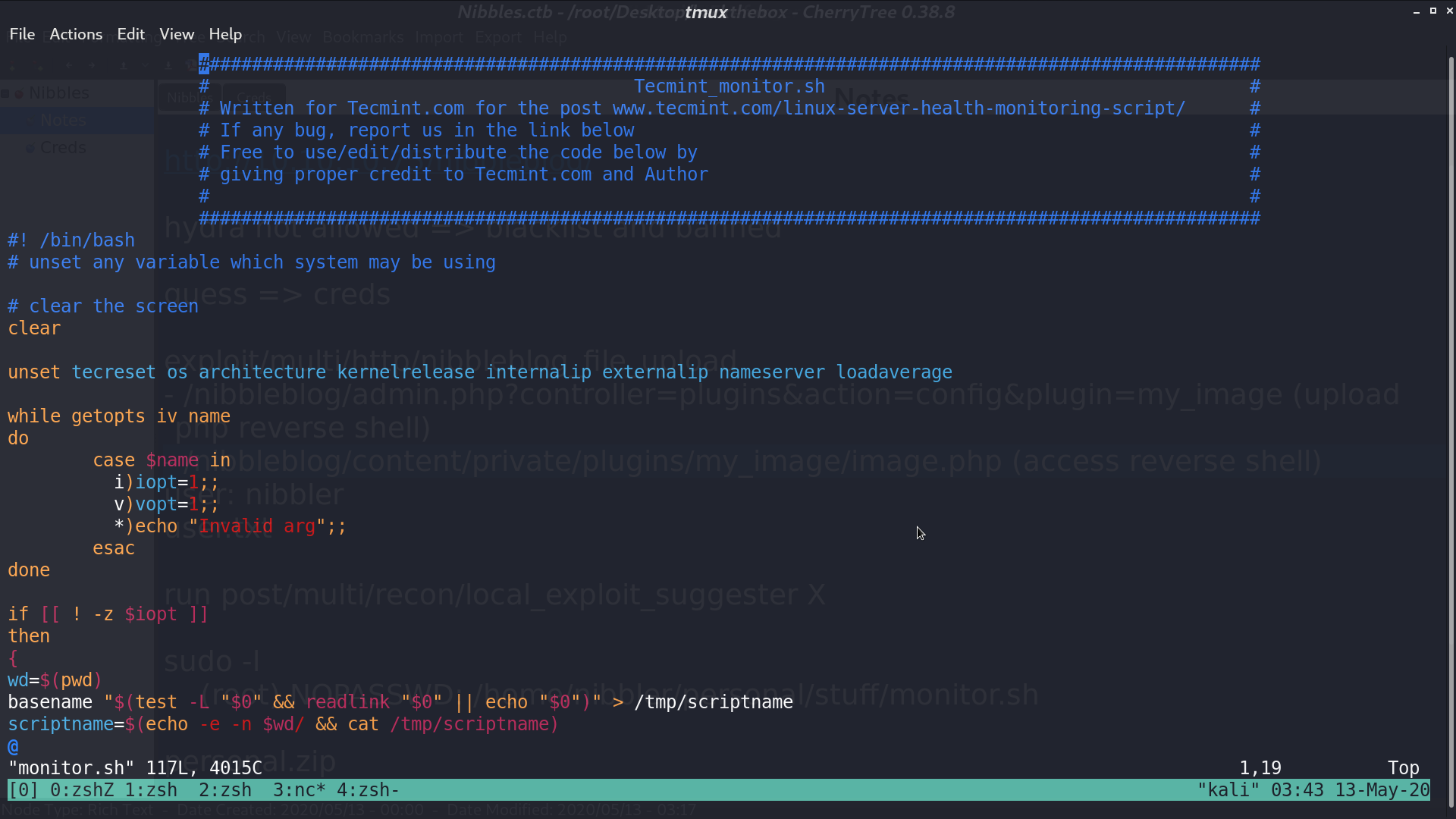Click the "If any bug, report us" comment
The width and height of the screenshot is (1456, 819).
(x=416, y=130)
